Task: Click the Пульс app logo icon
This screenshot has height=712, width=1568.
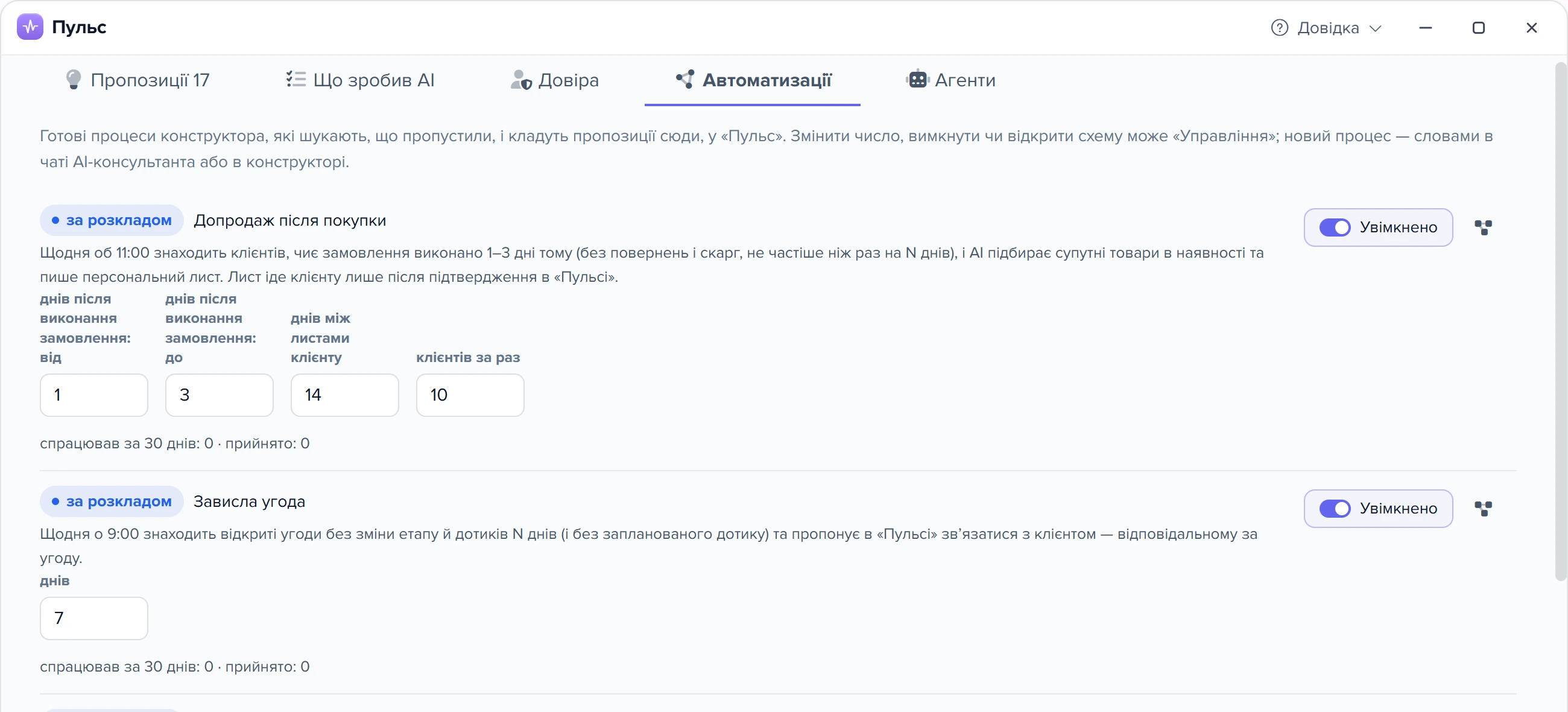Action: 30,27
